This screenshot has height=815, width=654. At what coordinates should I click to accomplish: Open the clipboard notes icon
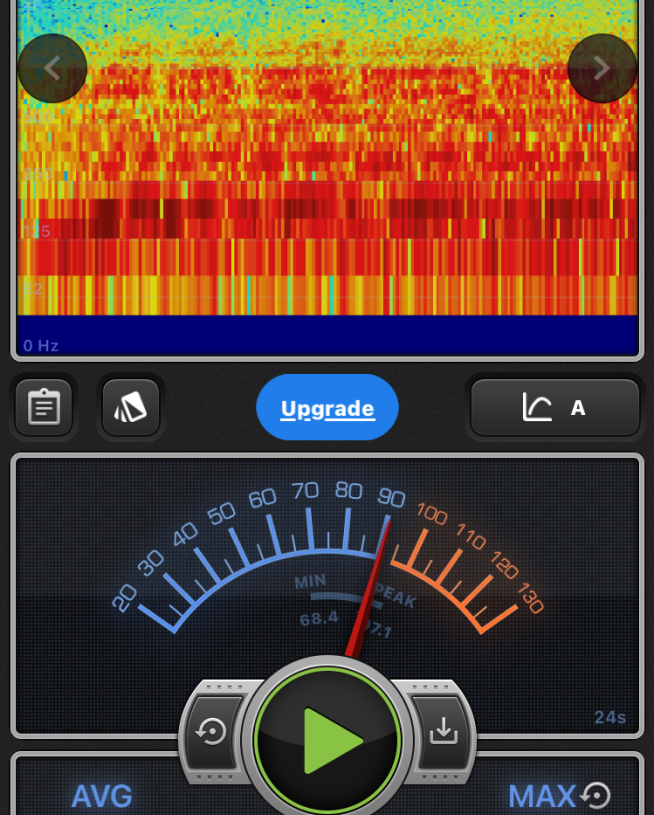(x=44, y=407)
